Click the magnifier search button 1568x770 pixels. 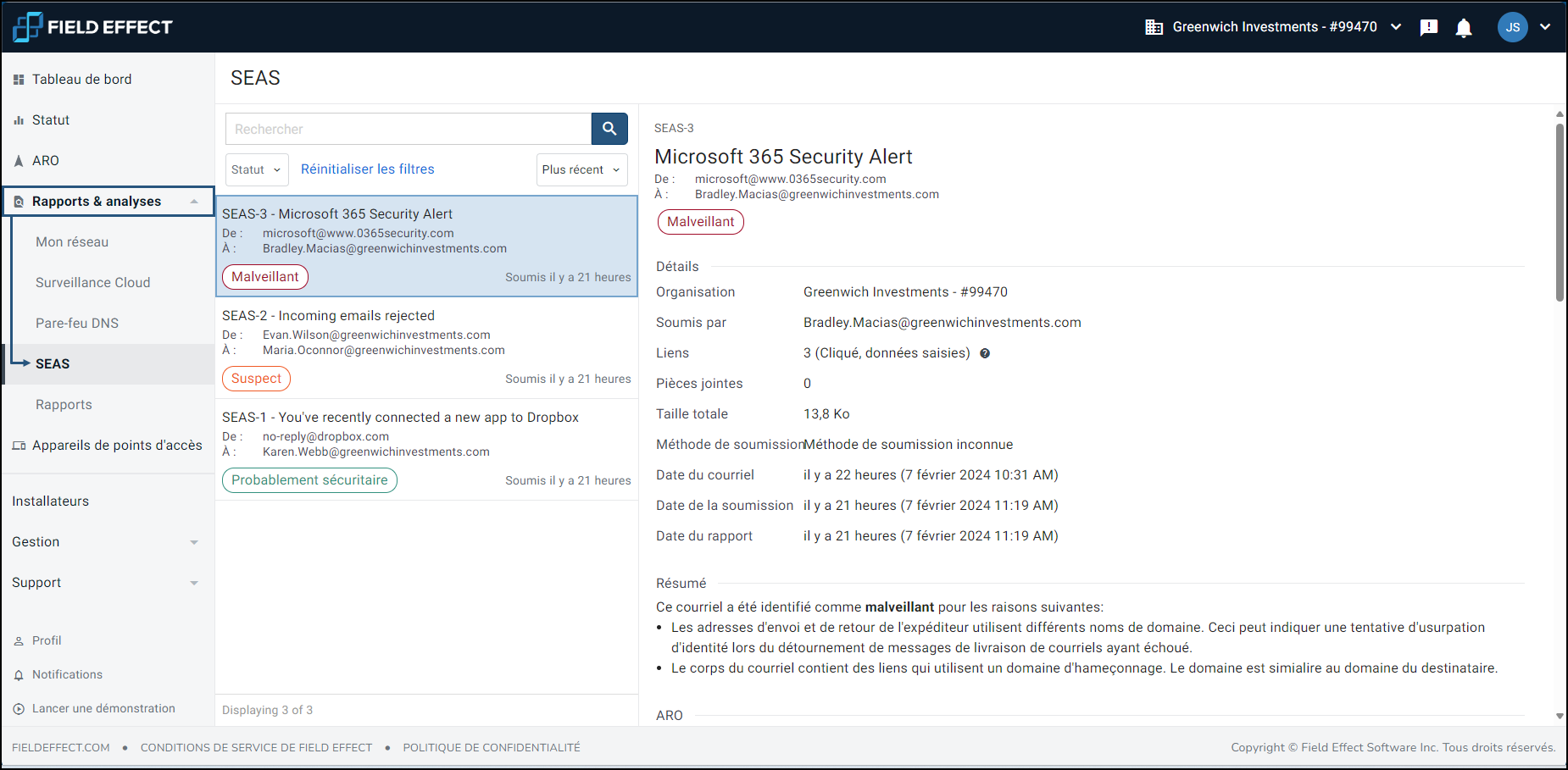[x=609, y=129]
